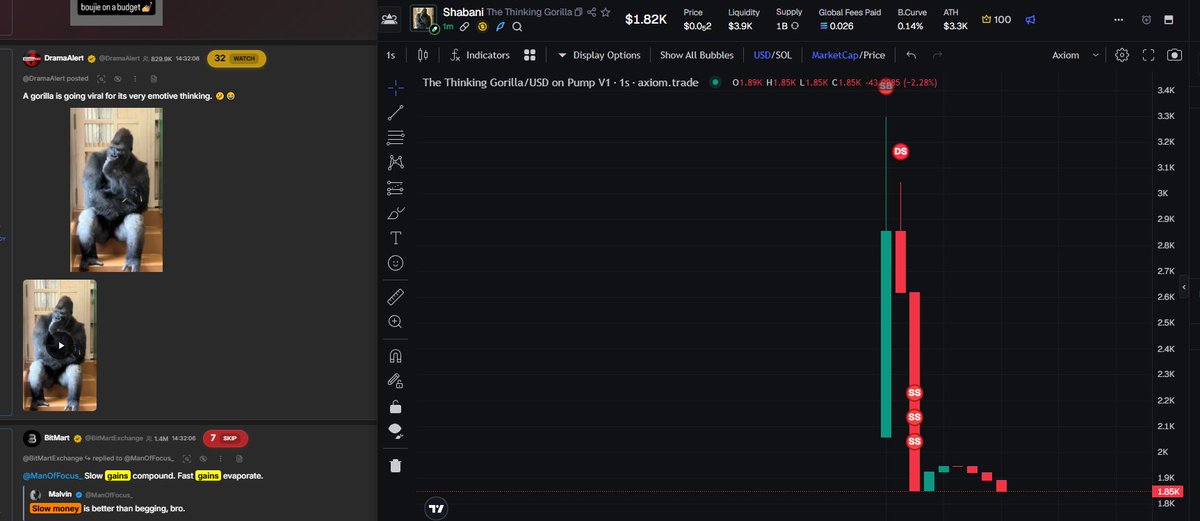Image resolution: width=1200 pixels, height=521 pixels.
Task: Toggle lock all drawings padlock
Action: (395, 406)
